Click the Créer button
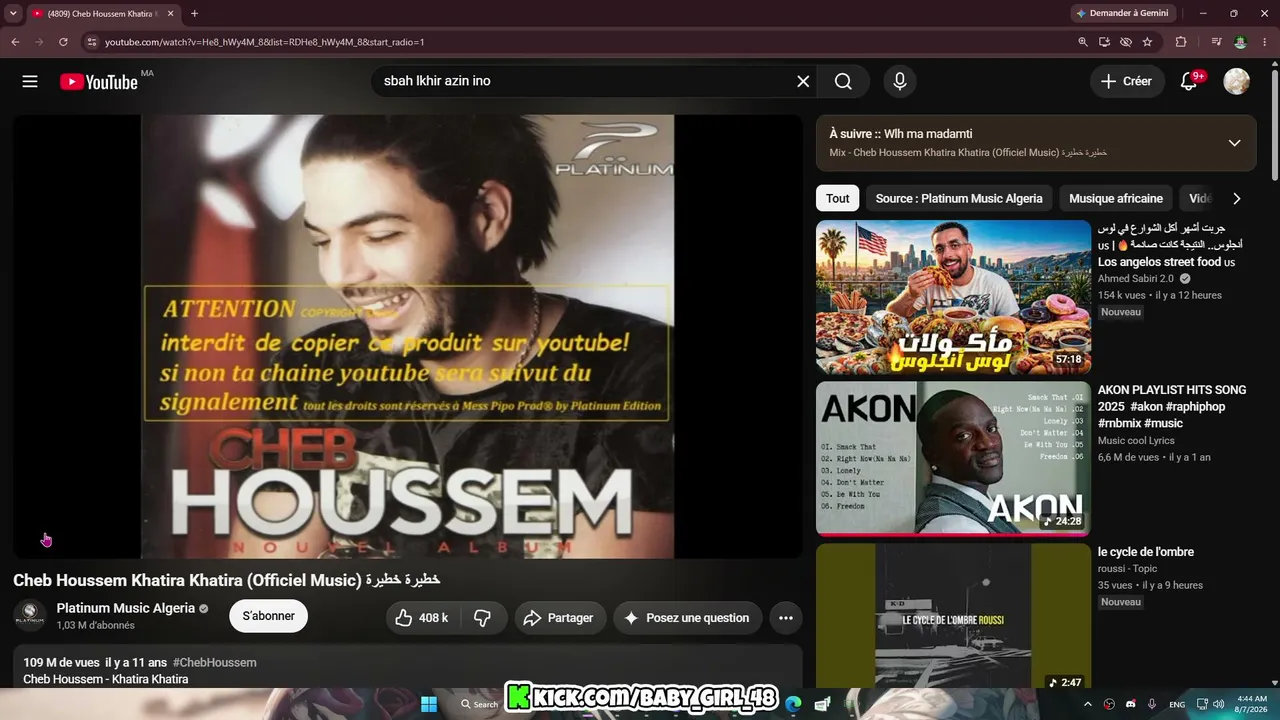 click(x=1127, y=81)
